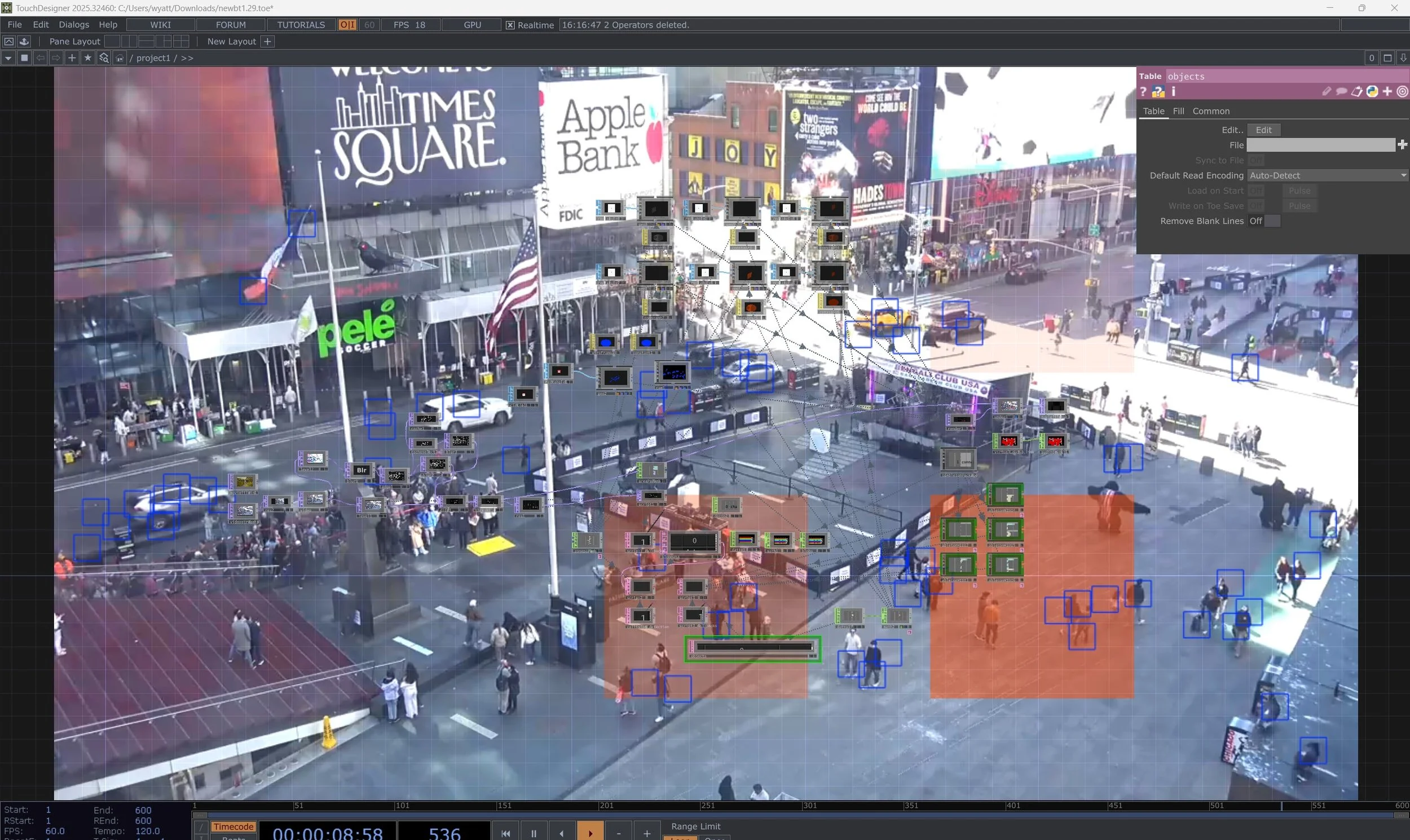The image size is (1410, 840).
Task: Click the target viewer-active icon
Action: [x=1402, y=92]
